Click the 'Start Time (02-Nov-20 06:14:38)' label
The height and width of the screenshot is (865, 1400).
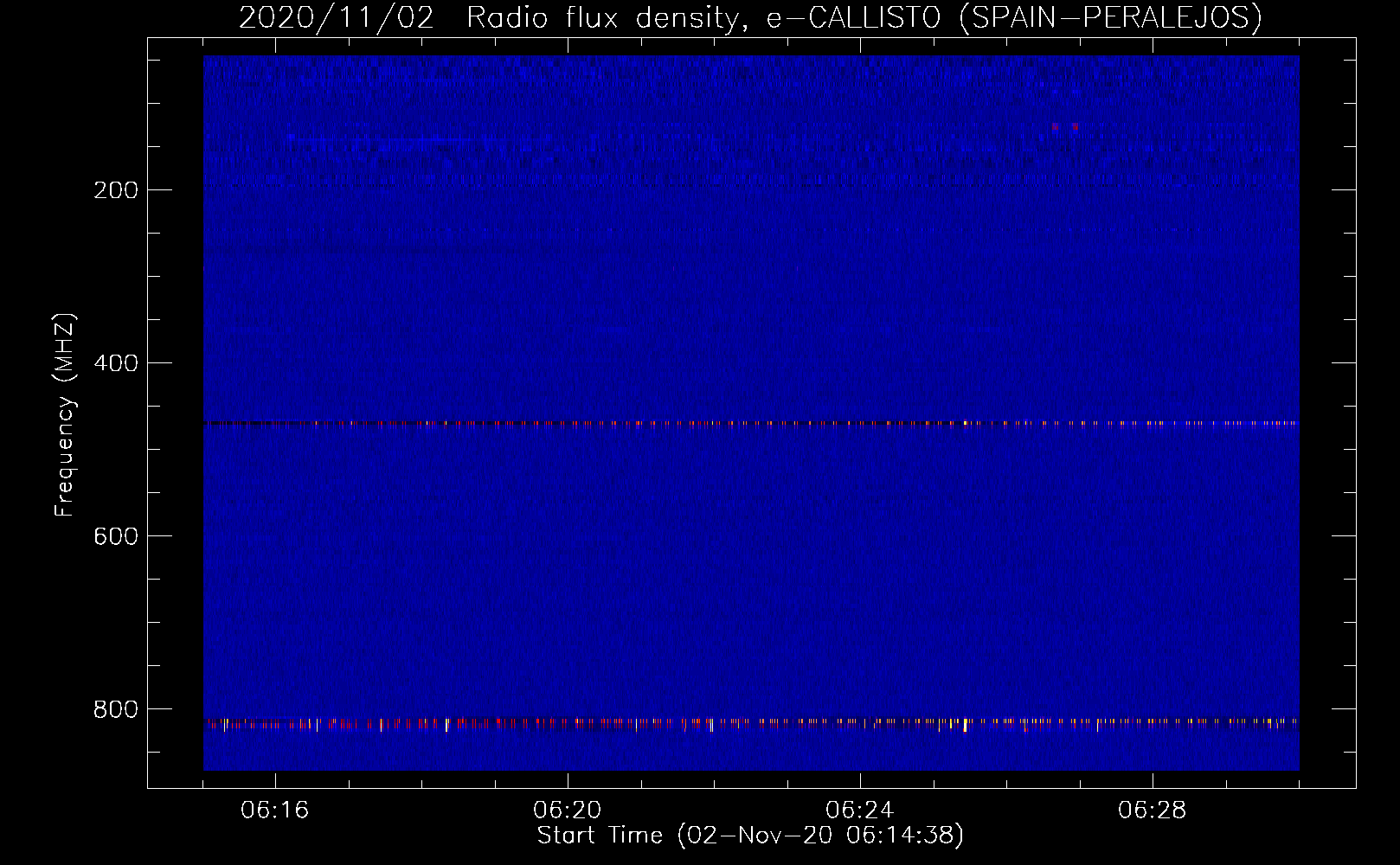pyautogui.click(x=750, y=836)
